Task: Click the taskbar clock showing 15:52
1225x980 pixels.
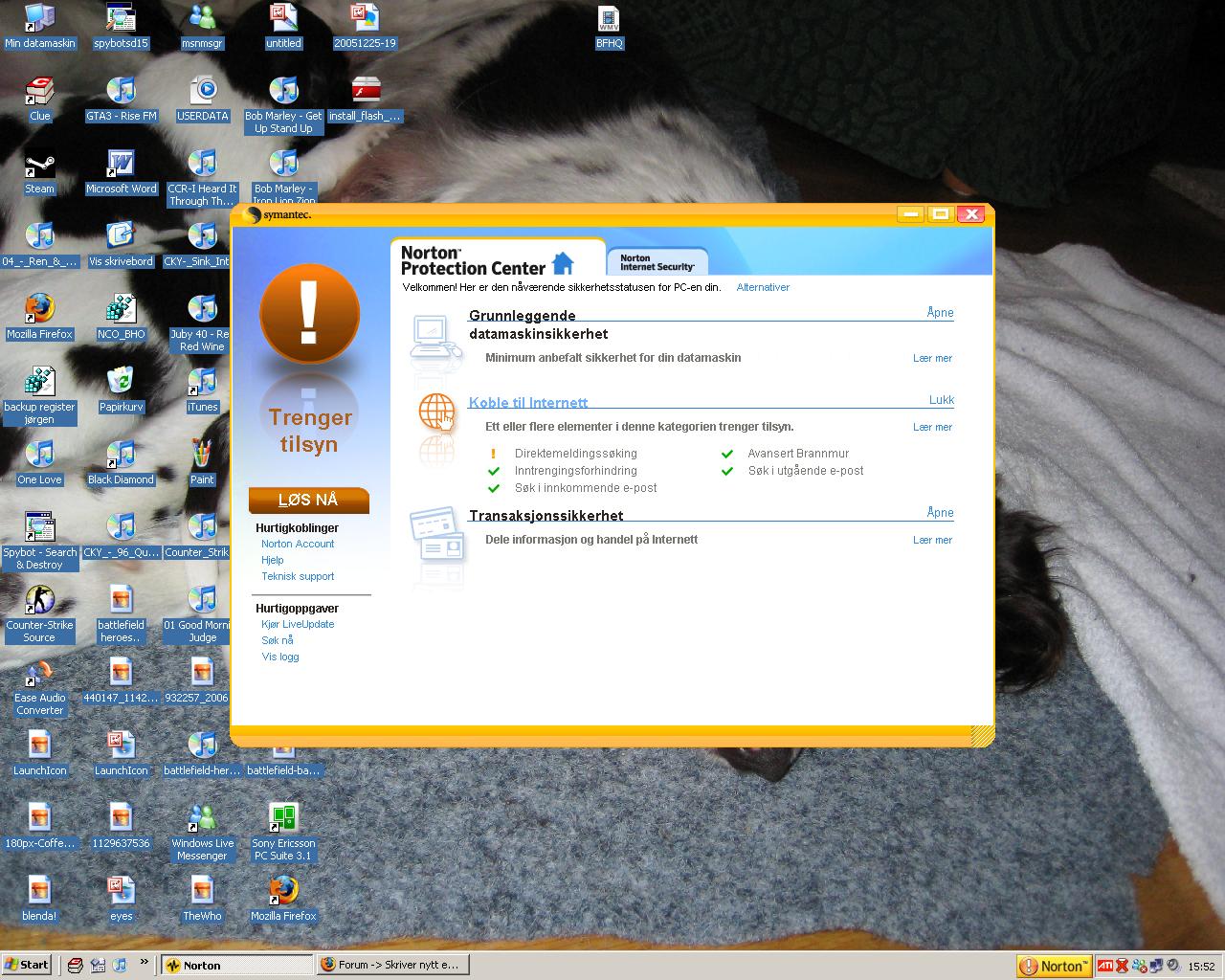Action: click(1201, 967)
